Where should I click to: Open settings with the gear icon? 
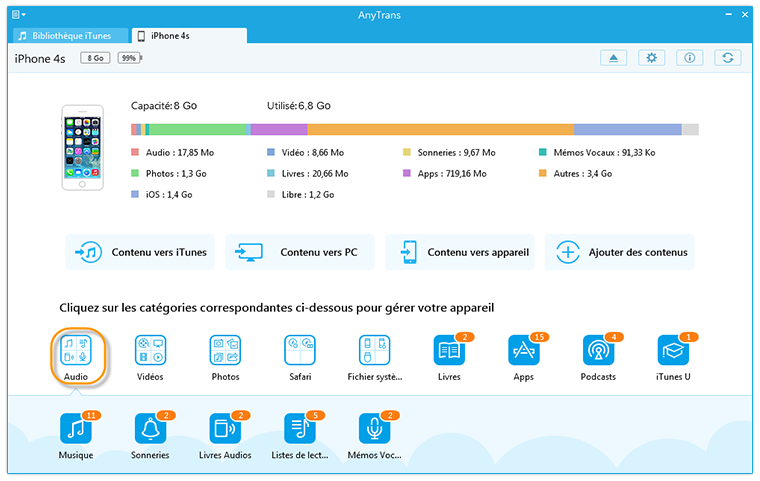651,58
